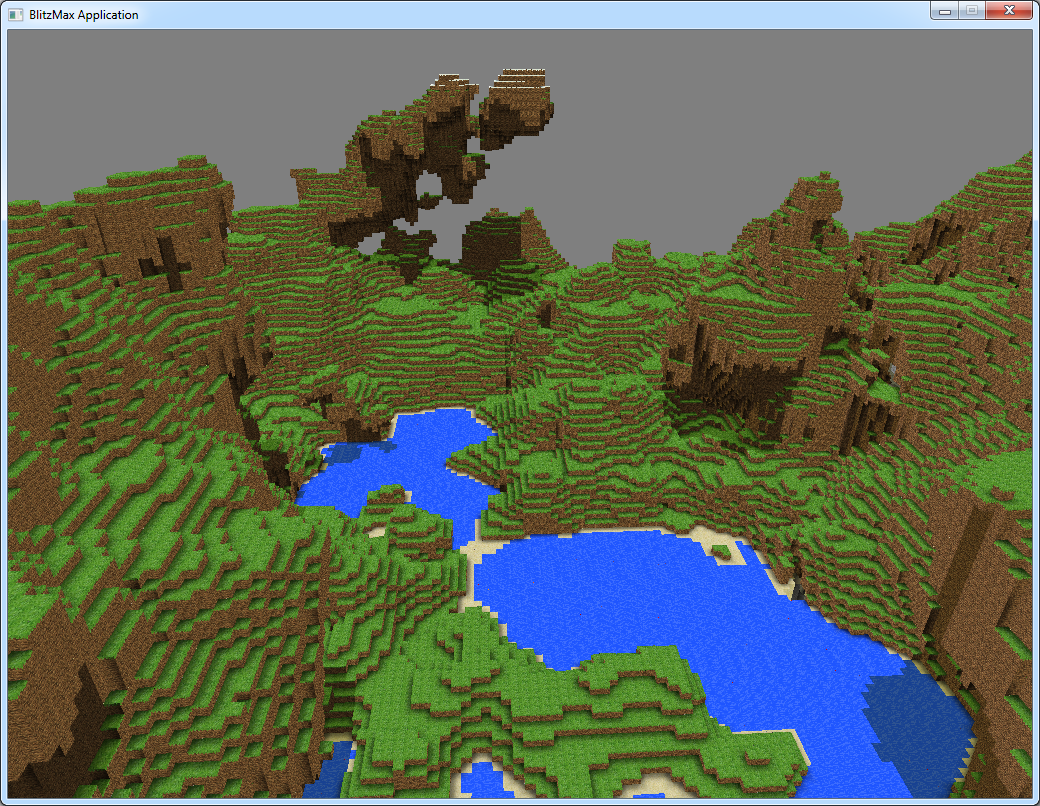Close the BlitzMax Application window
1040x806 pixels.
pos(1009,11)
